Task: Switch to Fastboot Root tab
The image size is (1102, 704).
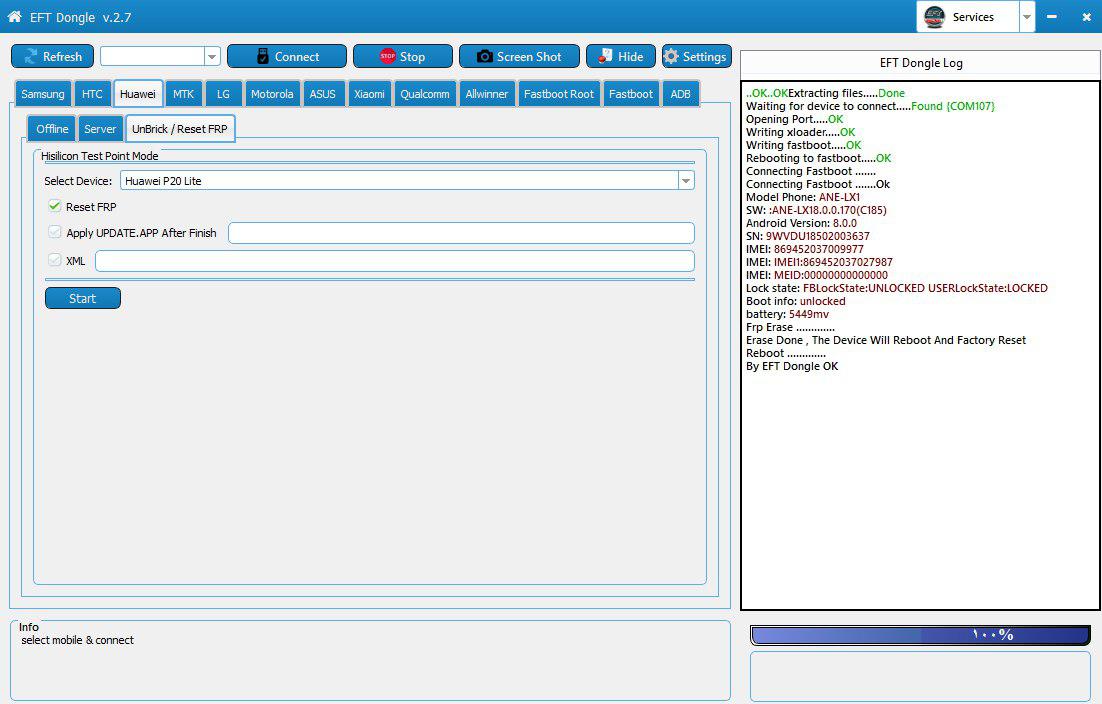Action: (x=559, y=93)
